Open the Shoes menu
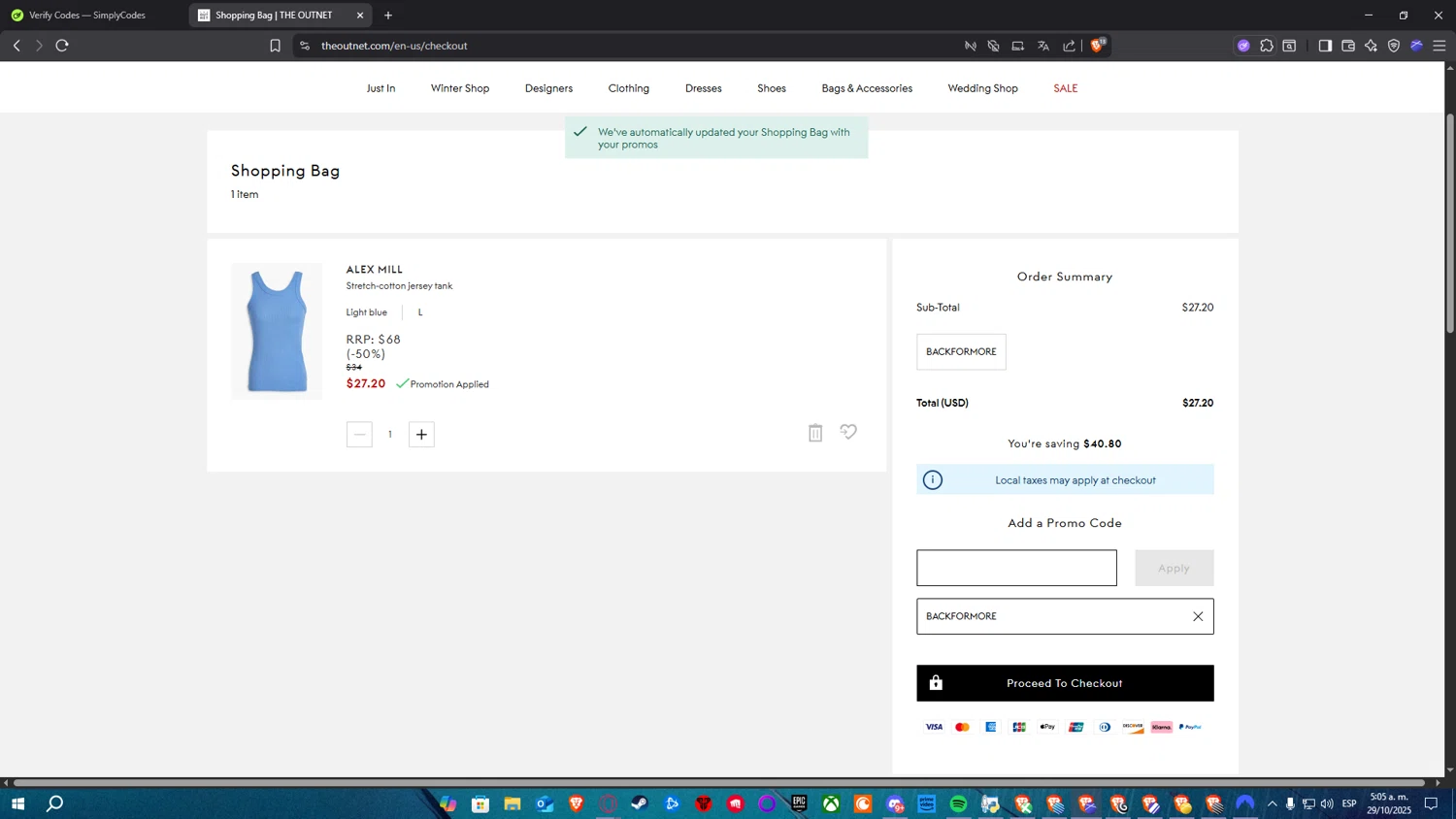The width and height of the screenshot is (1456, 819). [772, 88]
